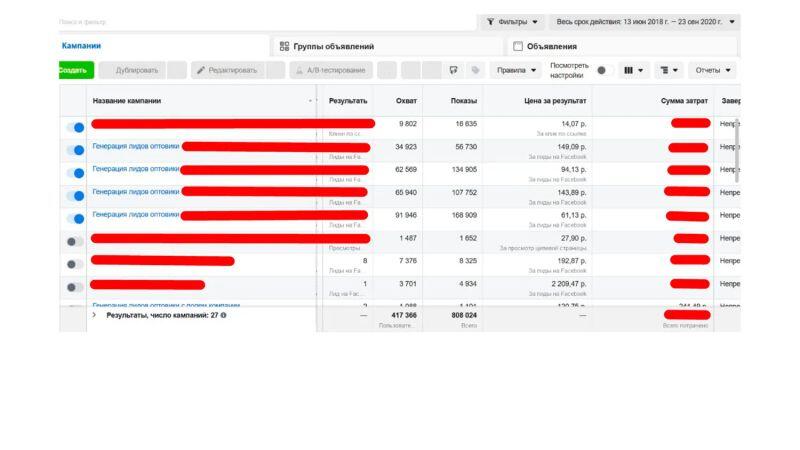Toggle off the campaign with 9 802 reach
The height and width of the screenshot is (450, 800).
coord(74,127)
